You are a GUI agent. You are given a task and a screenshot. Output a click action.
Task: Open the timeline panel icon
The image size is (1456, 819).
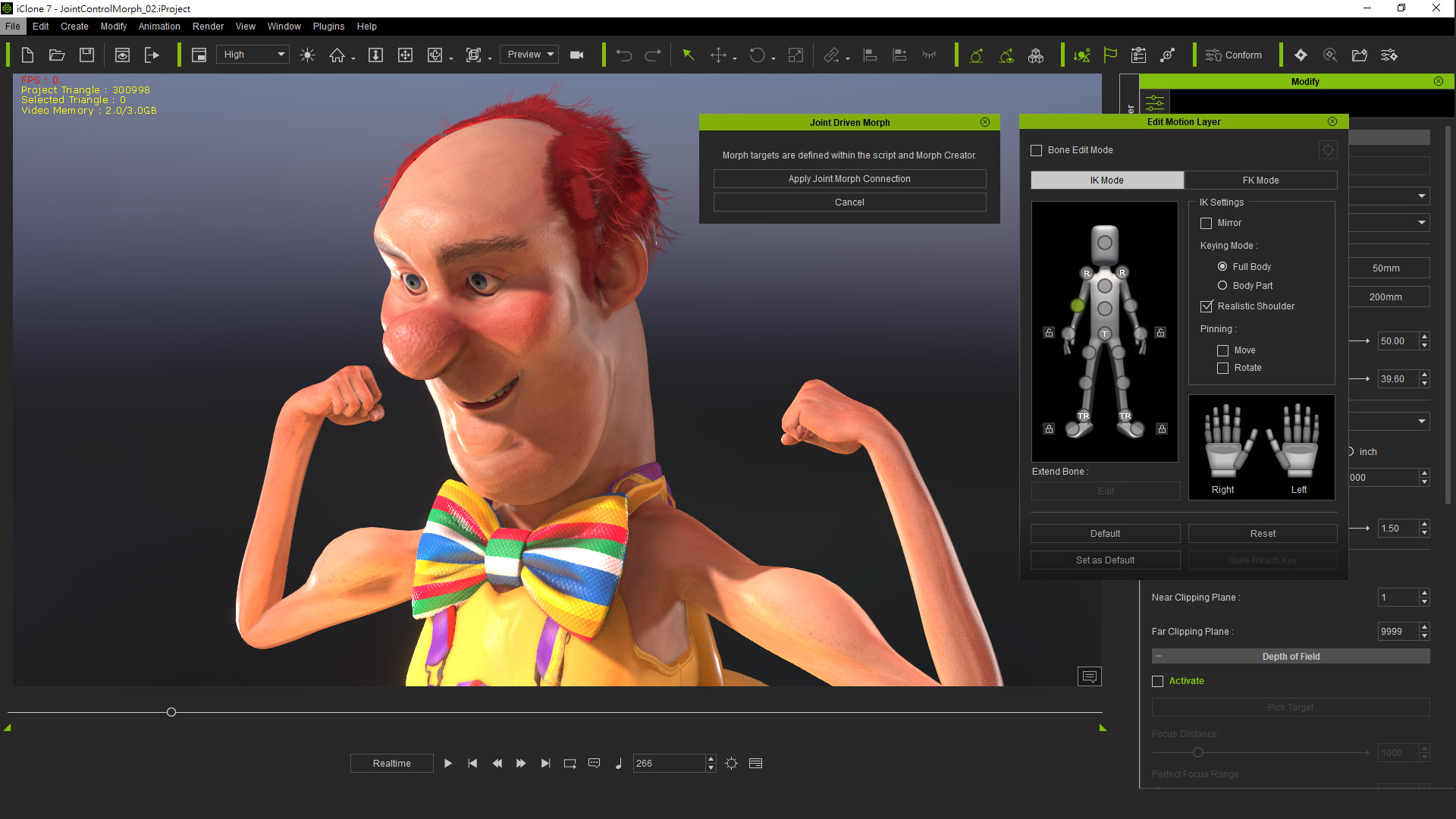tap(755, 764)
